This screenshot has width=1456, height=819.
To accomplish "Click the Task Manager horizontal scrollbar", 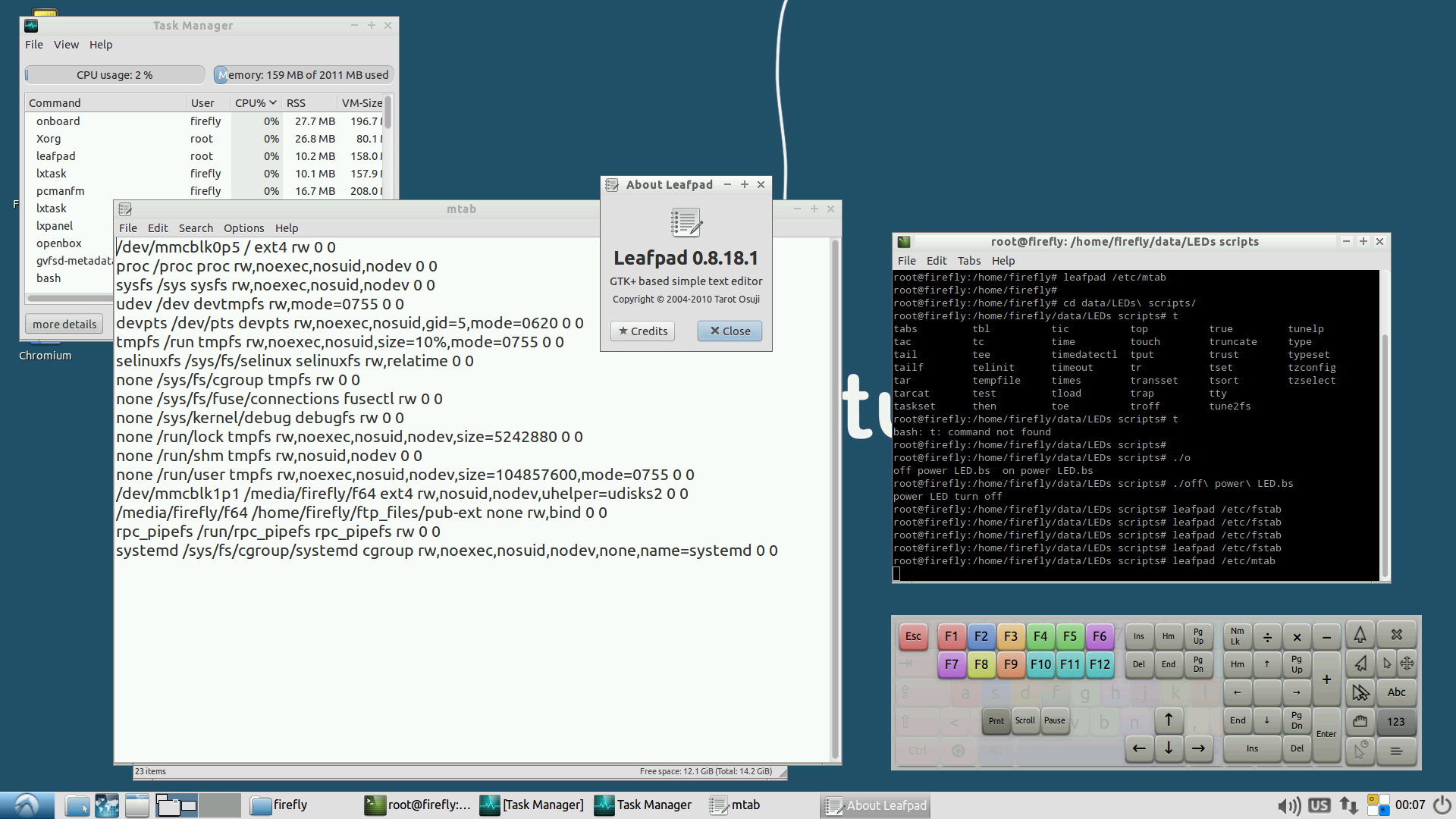I will (70, 298).
